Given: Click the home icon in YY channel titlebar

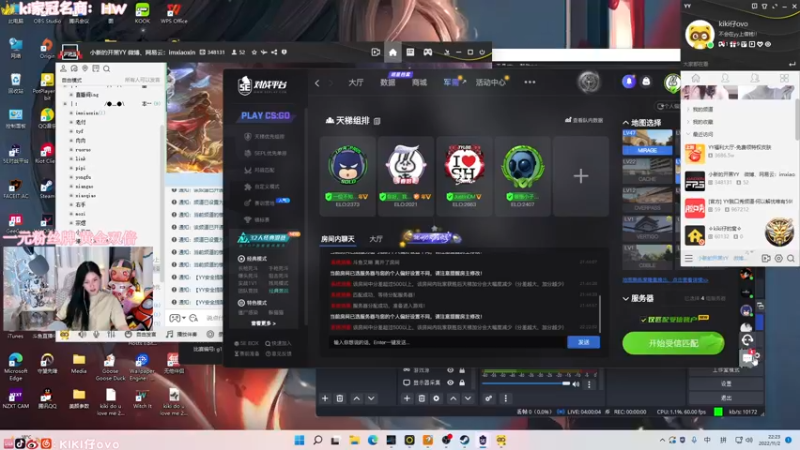Looking at the screenshot, I should pos(392,52).
